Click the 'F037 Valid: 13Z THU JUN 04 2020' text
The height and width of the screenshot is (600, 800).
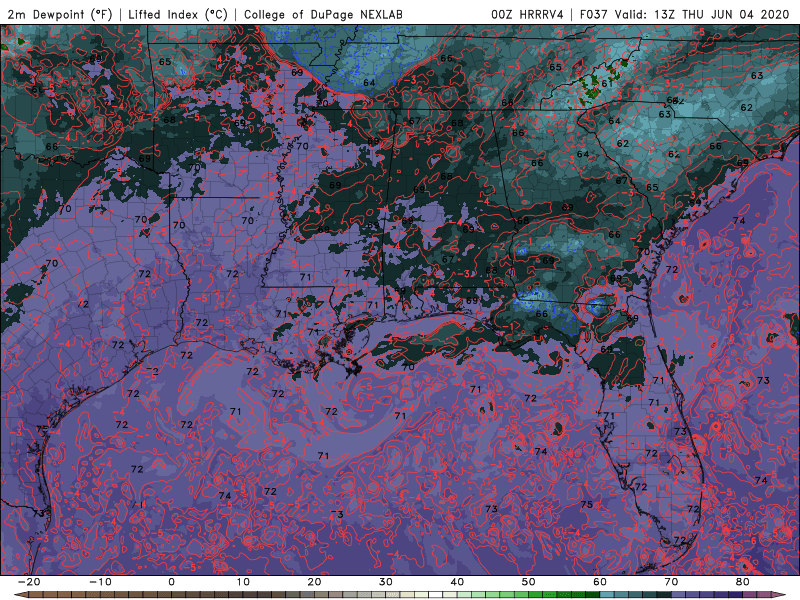[685, 14]
